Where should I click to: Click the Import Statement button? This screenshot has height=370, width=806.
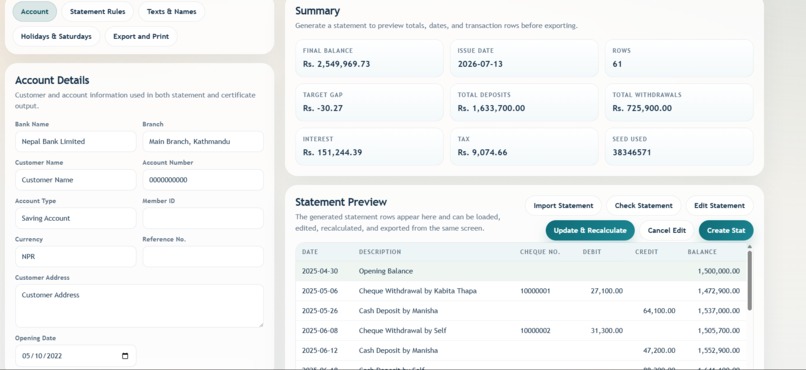pos(563,206)
